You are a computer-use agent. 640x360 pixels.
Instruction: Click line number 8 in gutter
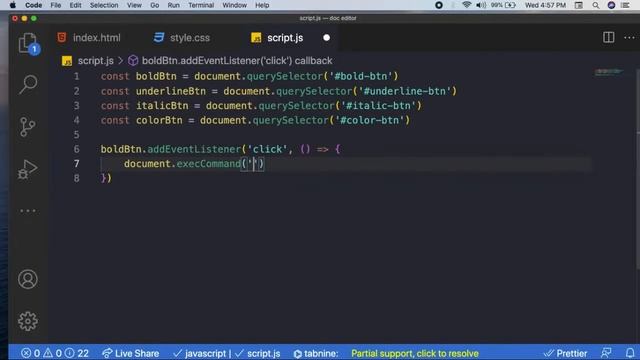pos(76,178)
